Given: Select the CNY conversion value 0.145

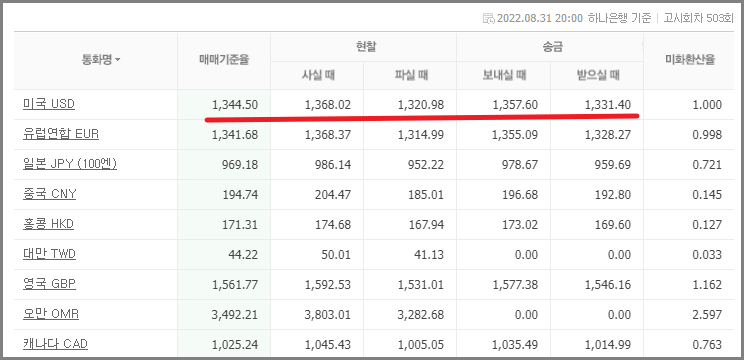Looking at the screenshot, I should click(x=707, y=195).
